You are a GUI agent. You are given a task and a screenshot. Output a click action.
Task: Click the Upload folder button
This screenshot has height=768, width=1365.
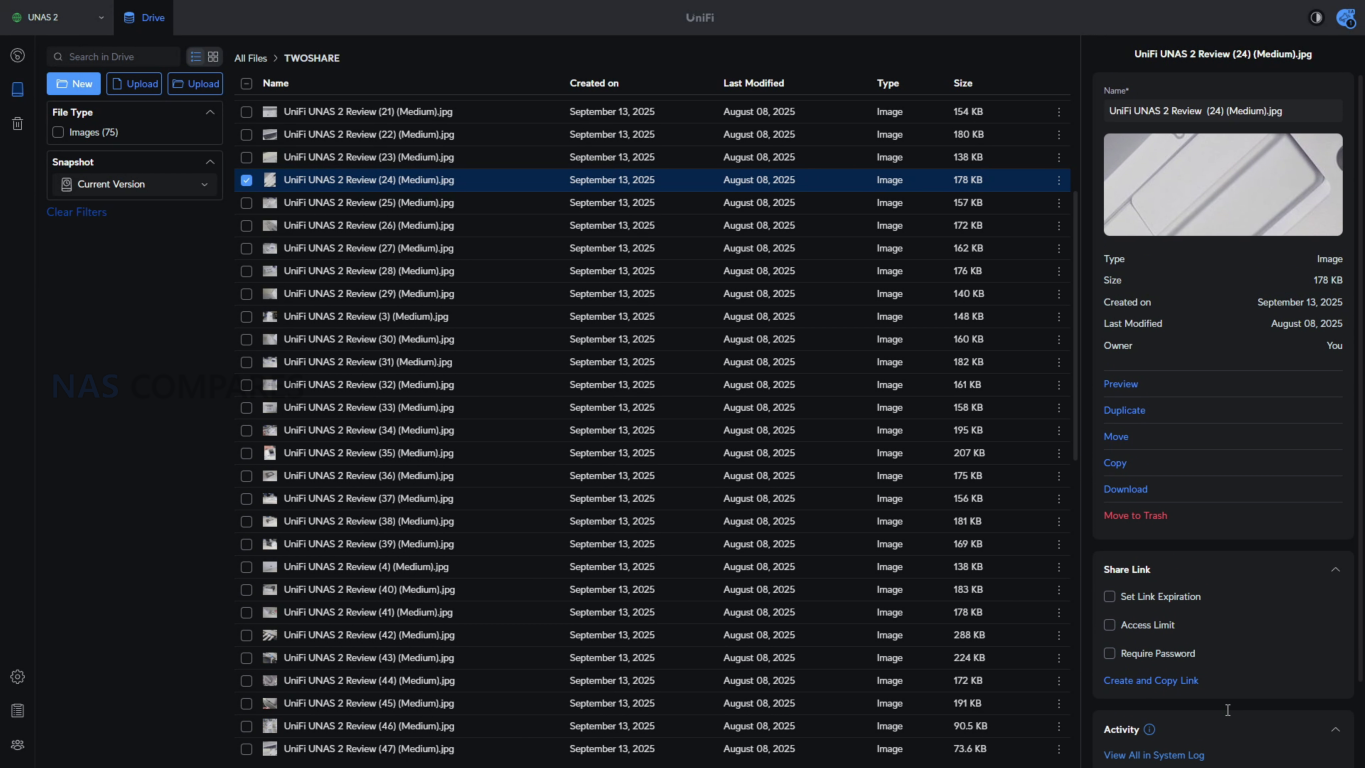[x=195, y=84]
